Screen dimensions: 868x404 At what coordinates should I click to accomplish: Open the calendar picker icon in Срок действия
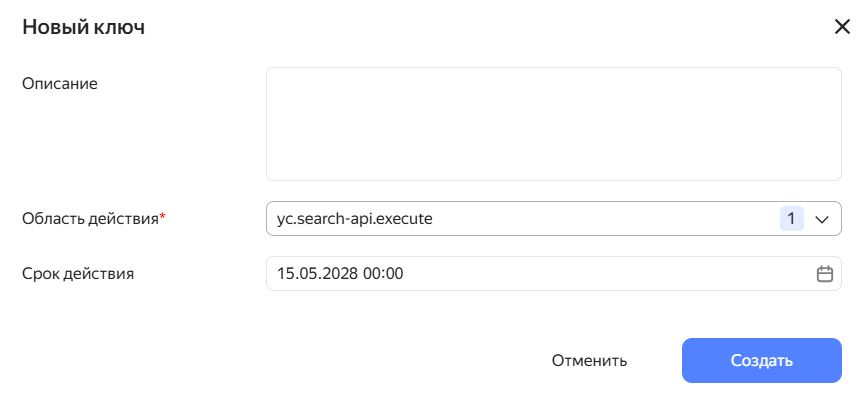[x=825, y=274]
